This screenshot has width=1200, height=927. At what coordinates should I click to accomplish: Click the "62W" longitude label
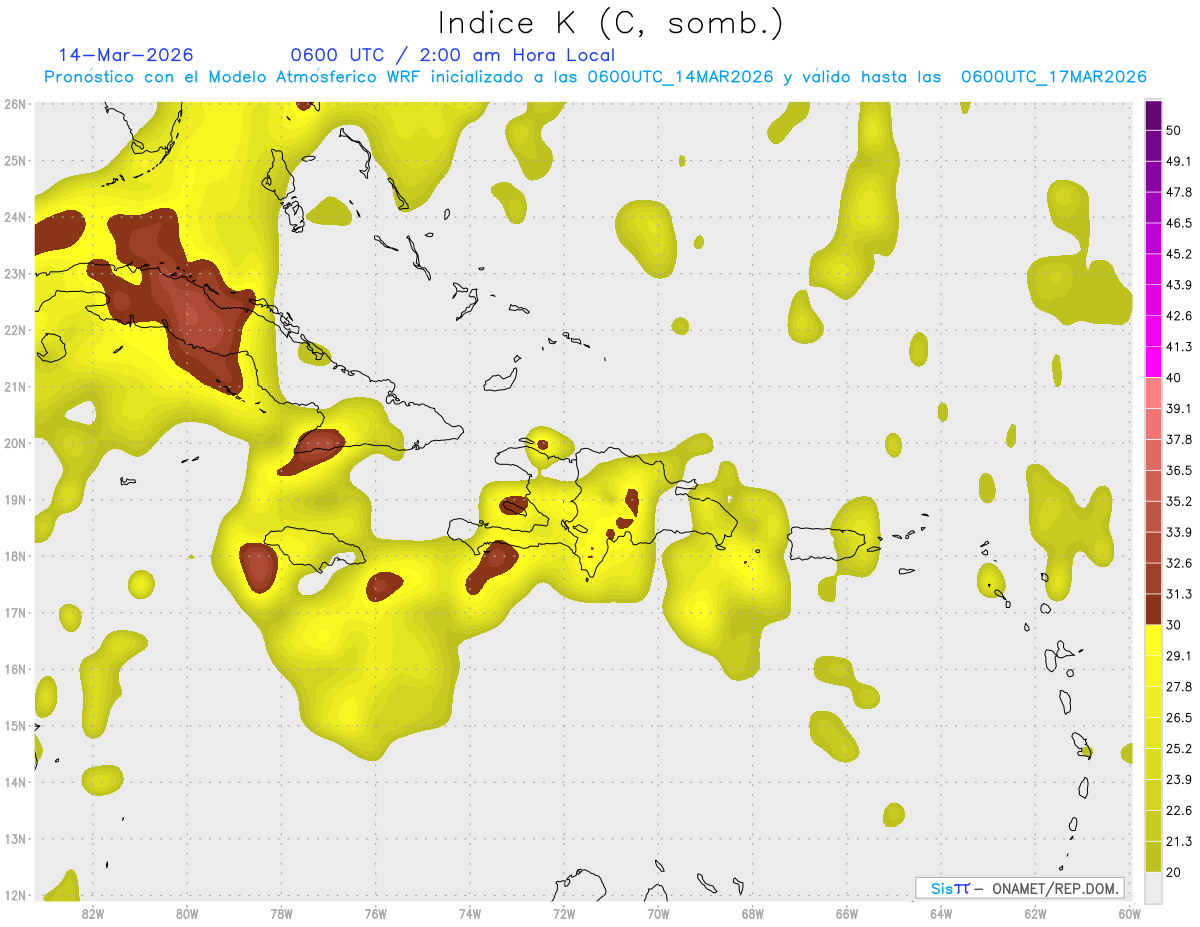pyautogui.click(x=1035, y=914)
